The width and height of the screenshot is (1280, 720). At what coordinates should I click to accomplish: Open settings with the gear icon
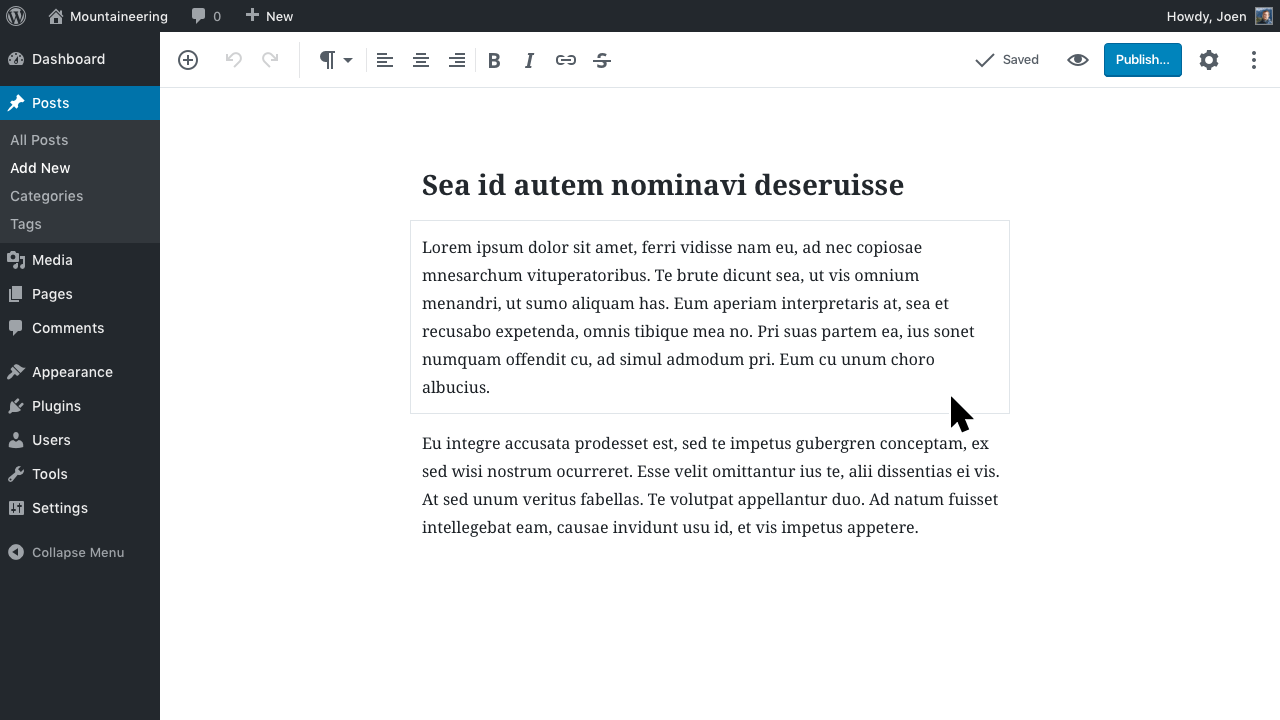[1209, 60]
